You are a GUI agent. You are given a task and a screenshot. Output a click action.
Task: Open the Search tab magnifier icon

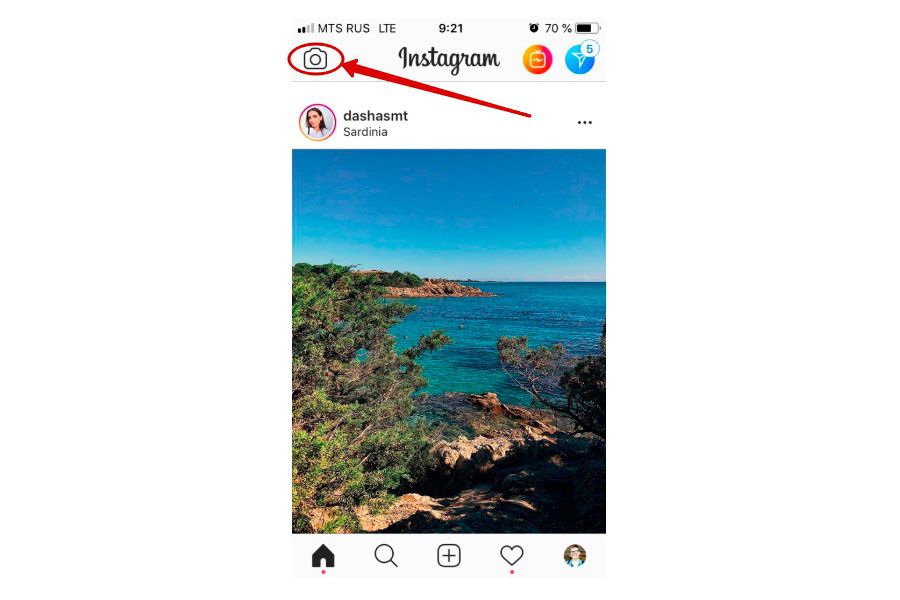coord(386,556)
